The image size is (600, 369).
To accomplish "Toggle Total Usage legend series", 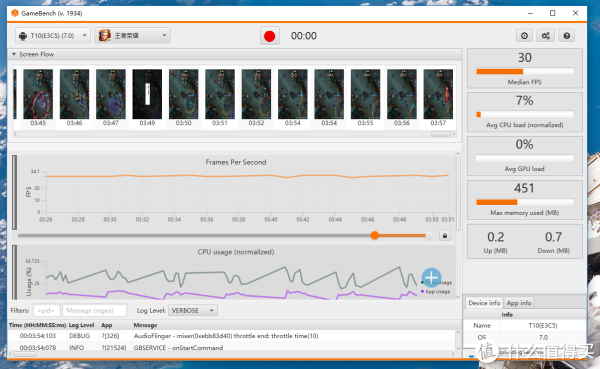I will (436, 282).
